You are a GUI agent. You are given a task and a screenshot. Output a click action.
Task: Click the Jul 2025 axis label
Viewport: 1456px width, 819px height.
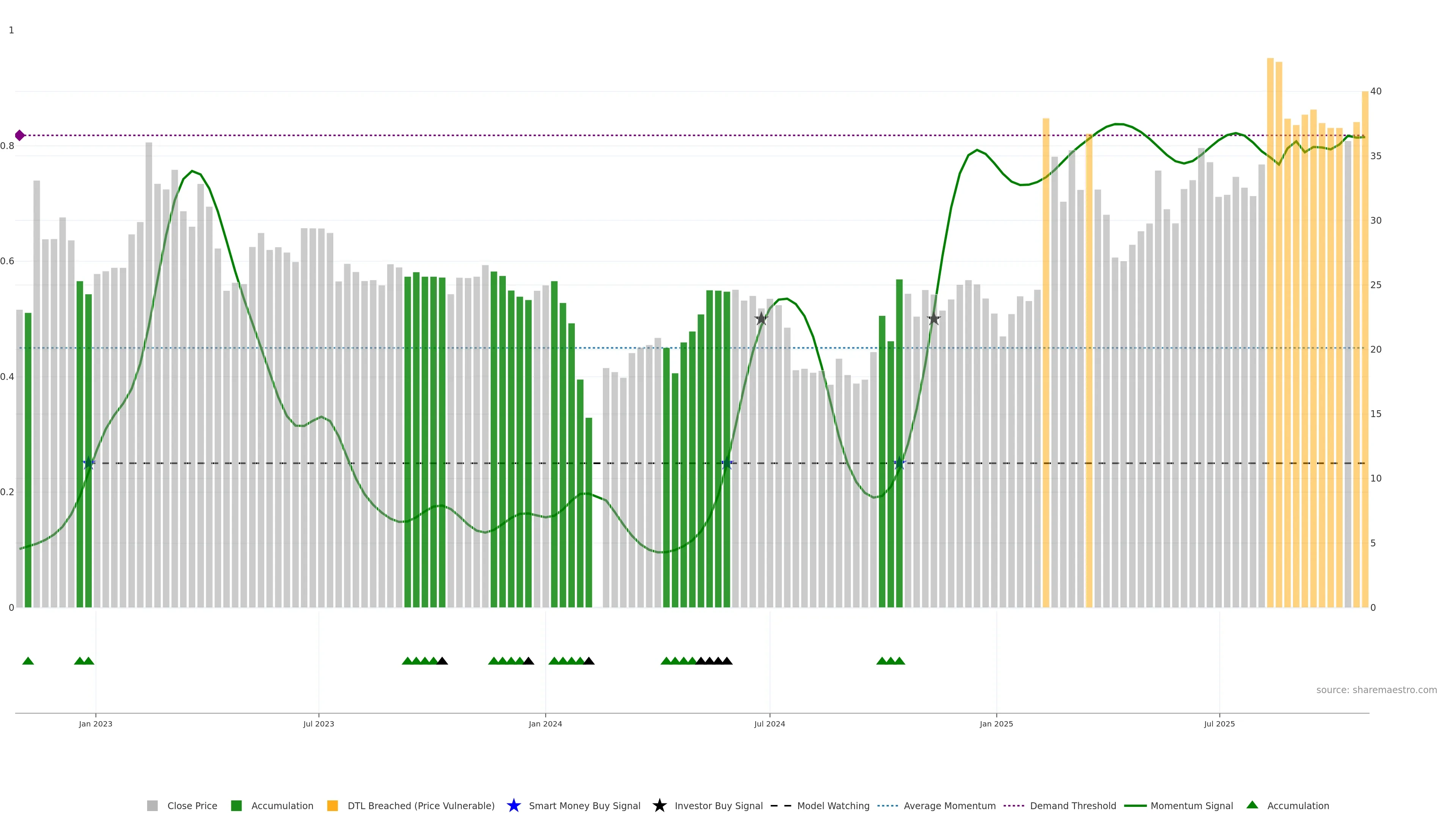coord(1219,724)
